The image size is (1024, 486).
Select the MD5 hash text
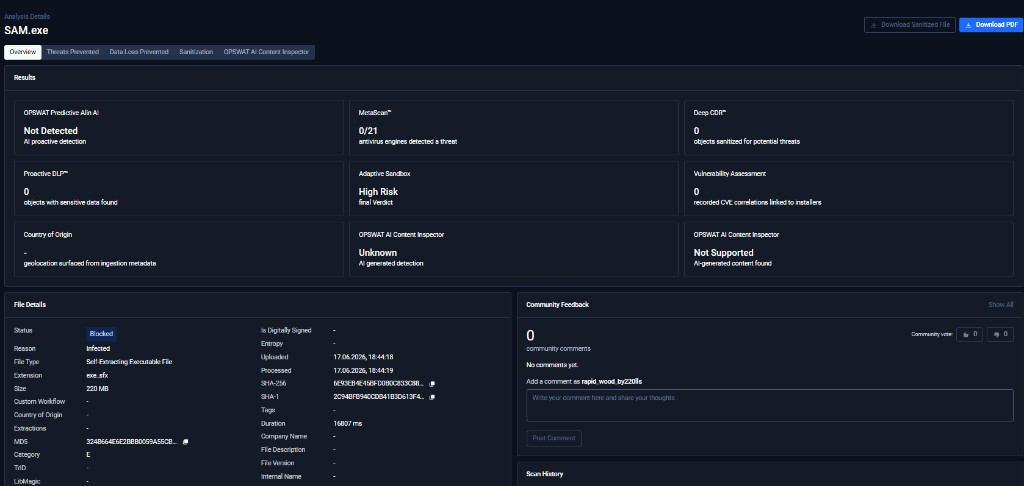(x=131, y=442)
